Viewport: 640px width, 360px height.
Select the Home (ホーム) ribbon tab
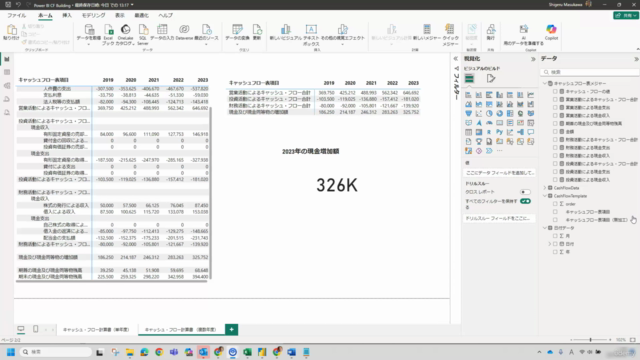(45, 16)
